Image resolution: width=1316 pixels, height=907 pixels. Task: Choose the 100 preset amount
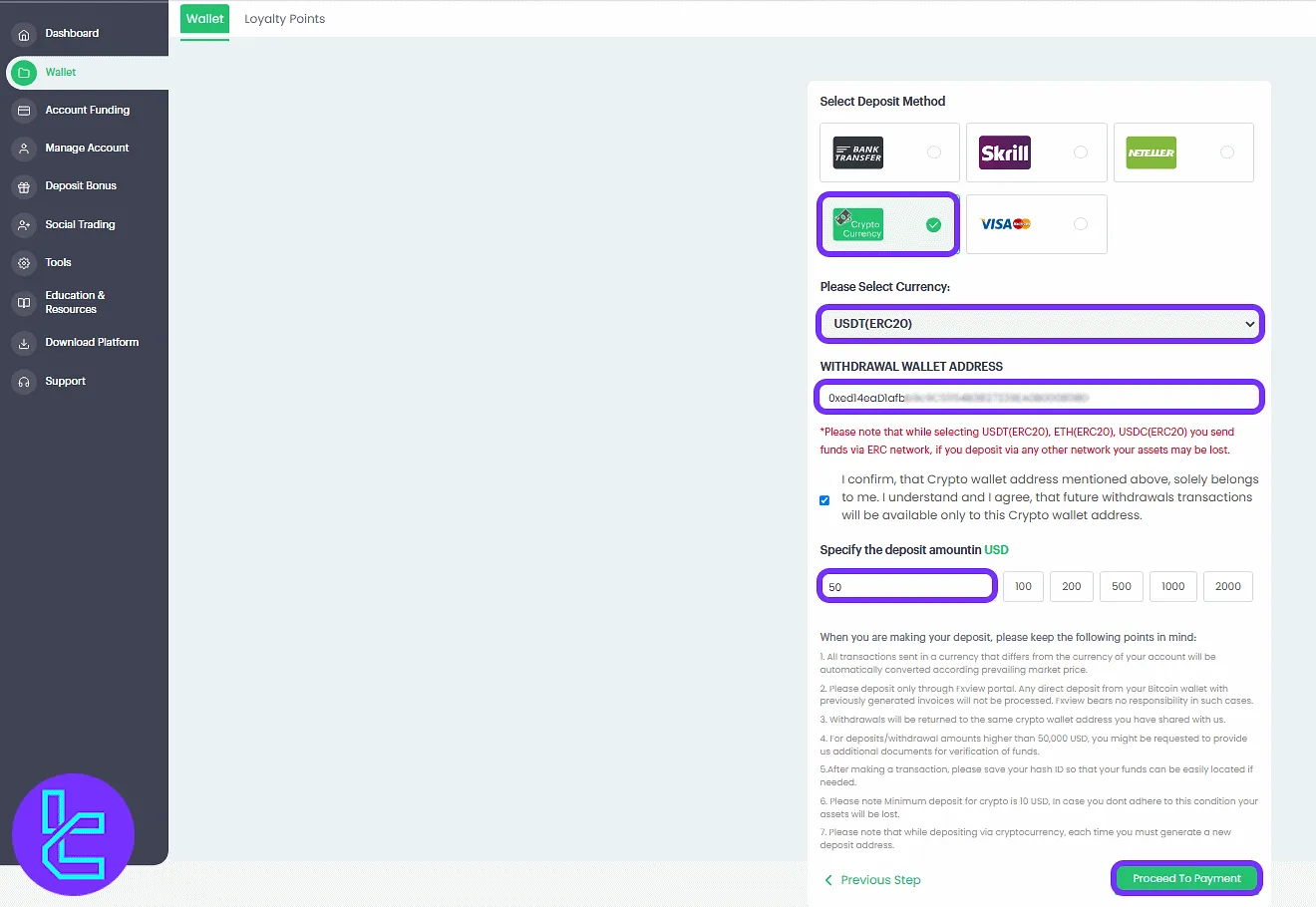1023,587
